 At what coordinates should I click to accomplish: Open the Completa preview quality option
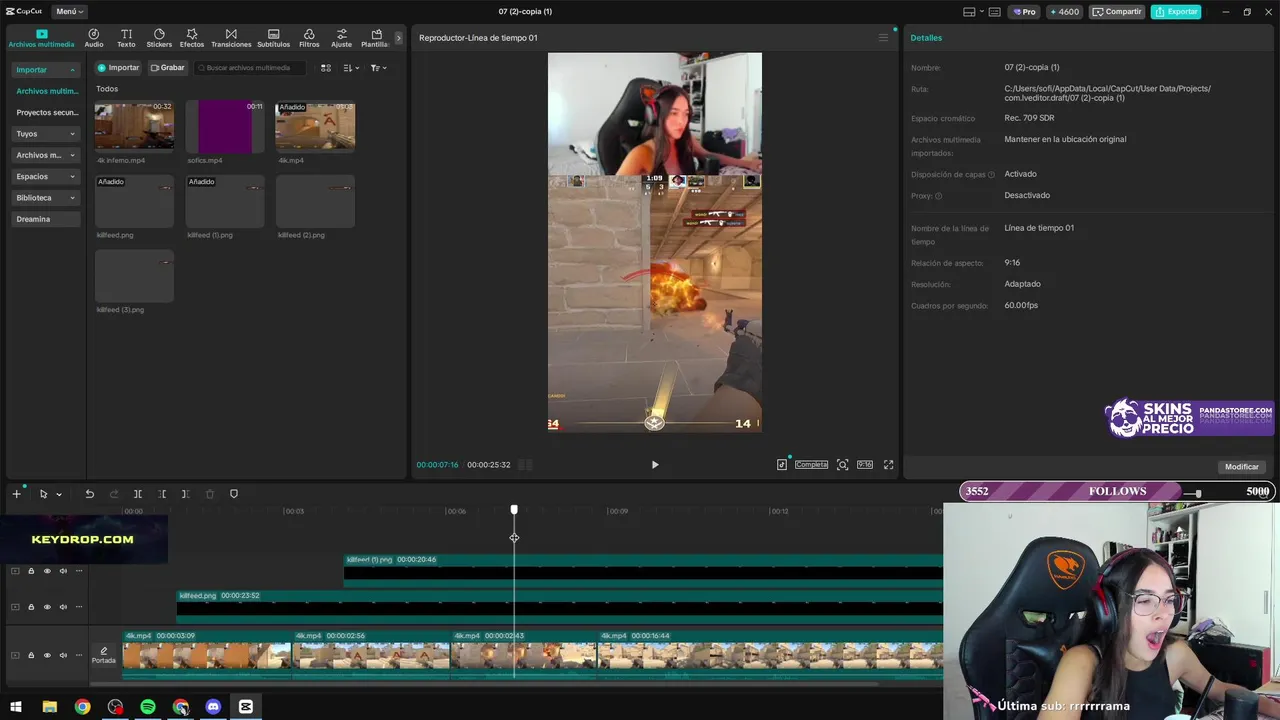click(x=811, y=465)
